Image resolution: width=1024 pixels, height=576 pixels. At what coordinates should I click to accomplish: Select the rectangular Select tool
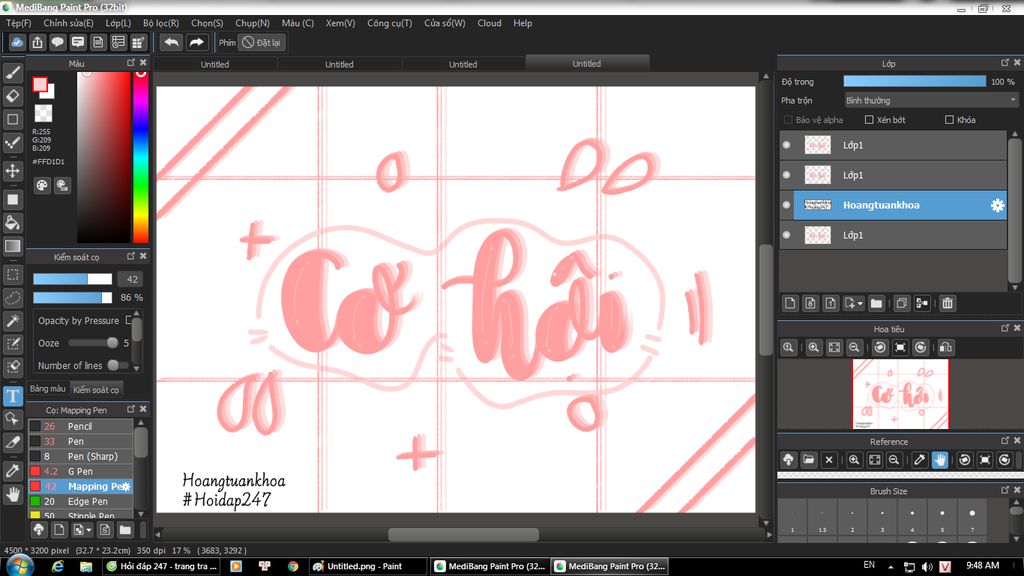coord(12,274)
